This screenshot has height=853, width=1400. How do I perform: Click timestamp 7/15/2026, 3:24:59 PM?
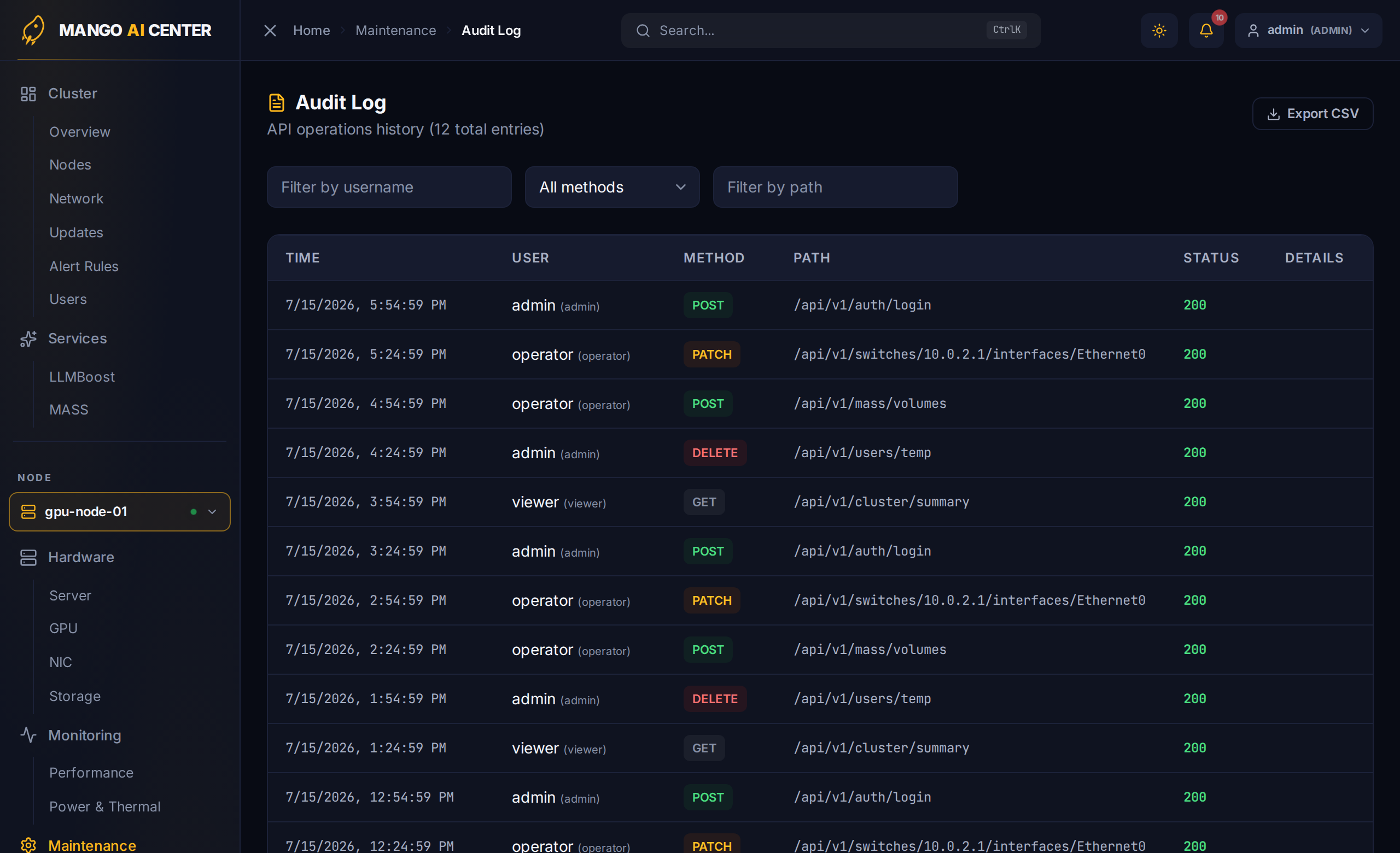365,551
